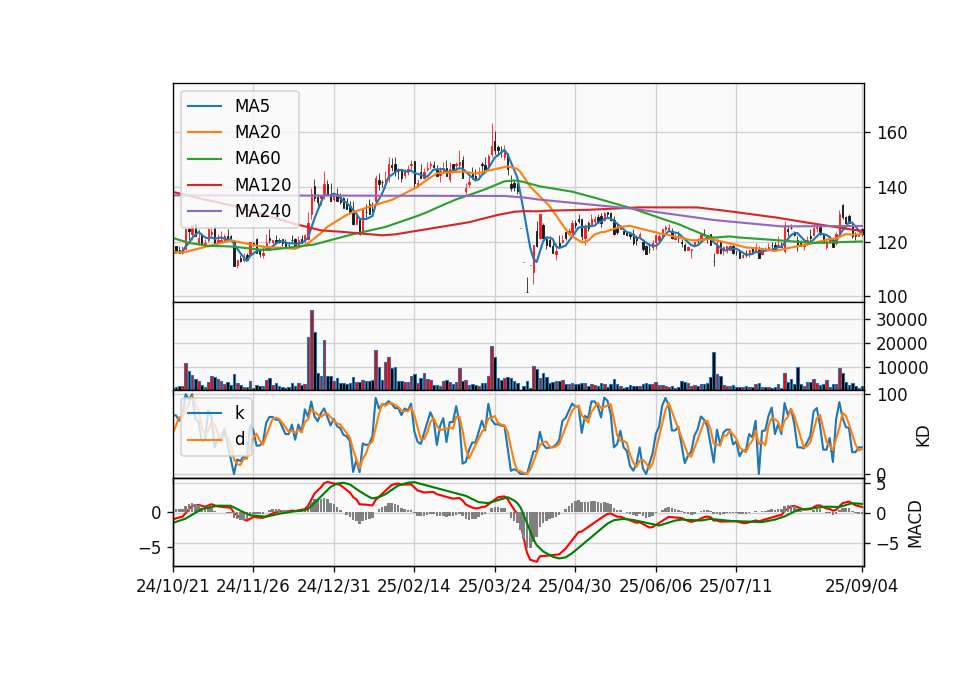Click the orange MA20 legend line swatch

(204, 132)
